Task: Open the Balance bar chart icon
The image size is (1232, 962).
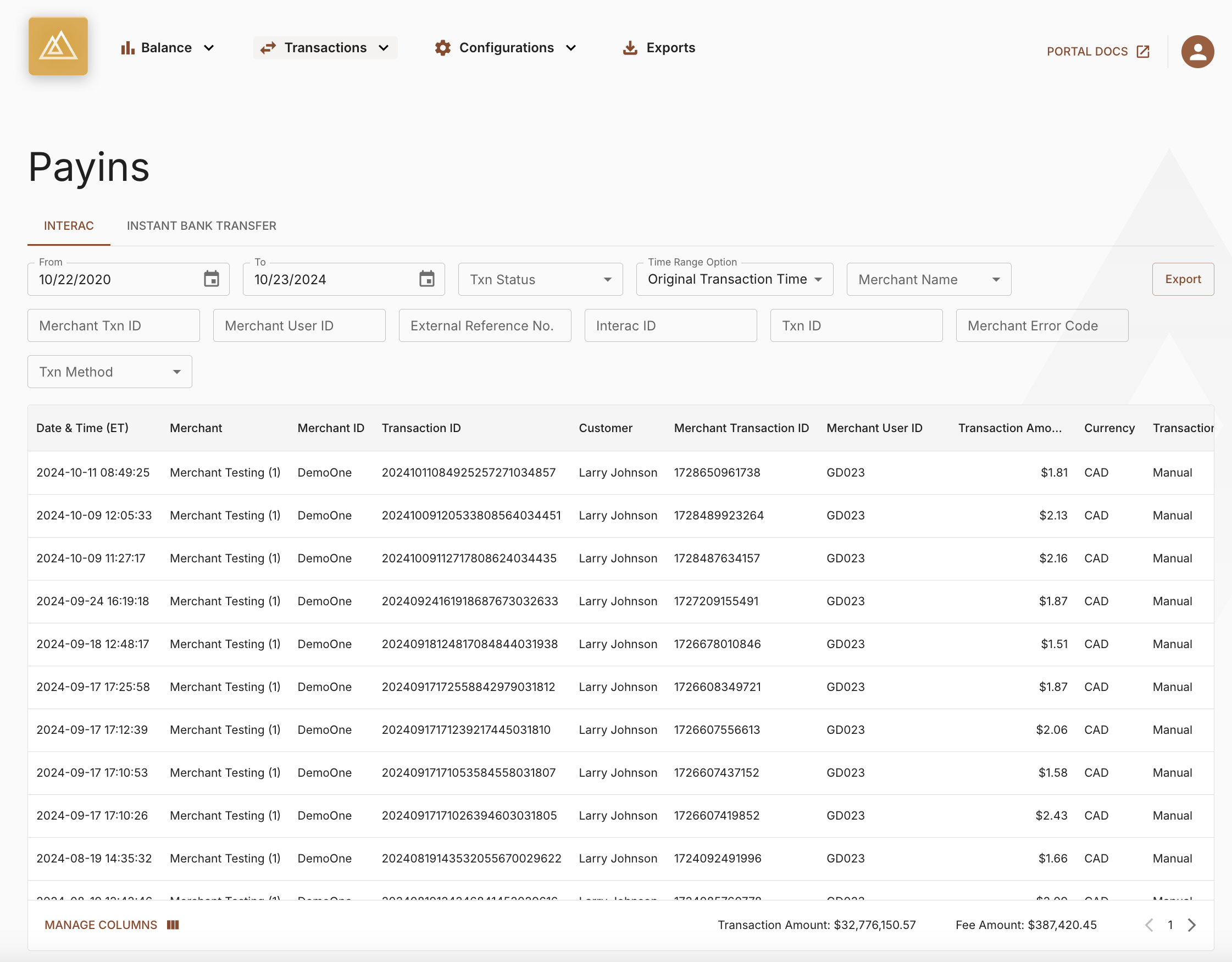Action: (126, 48)
